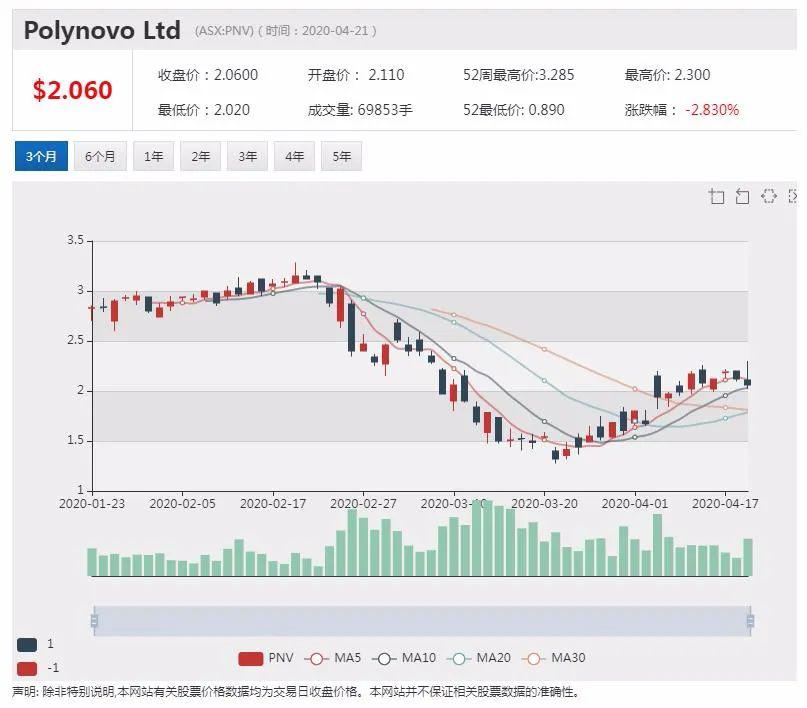
Task: Click the red '-1' volume legend swatch
Action: point(27,668)
